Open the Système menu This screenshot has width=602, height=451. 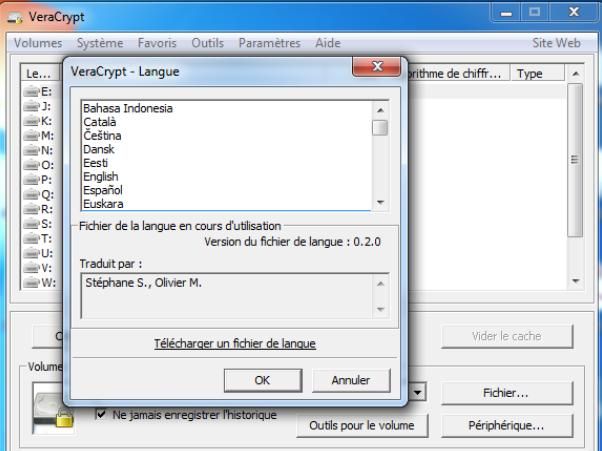tap(100, 43)
